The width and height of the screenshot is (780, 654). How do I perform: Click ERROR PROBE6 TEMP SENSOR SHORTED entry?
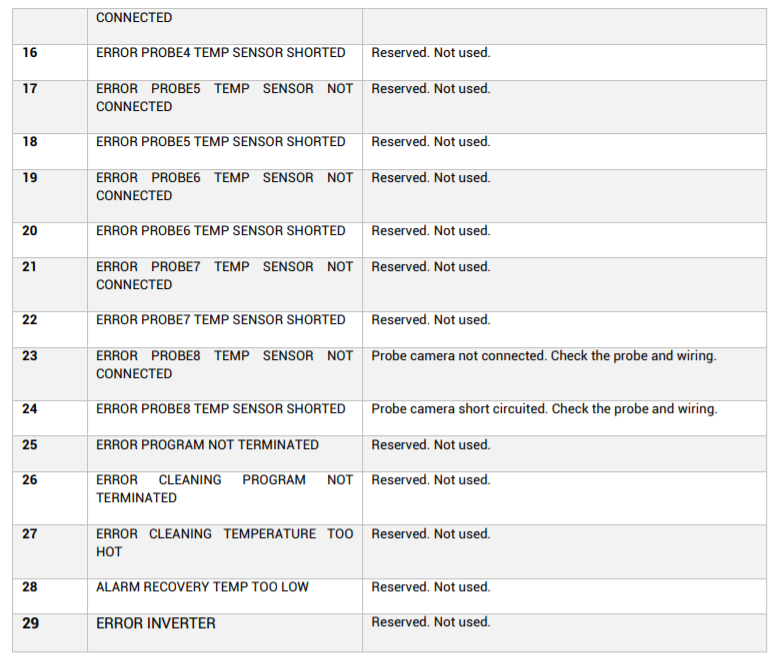(x=220, y=231)
